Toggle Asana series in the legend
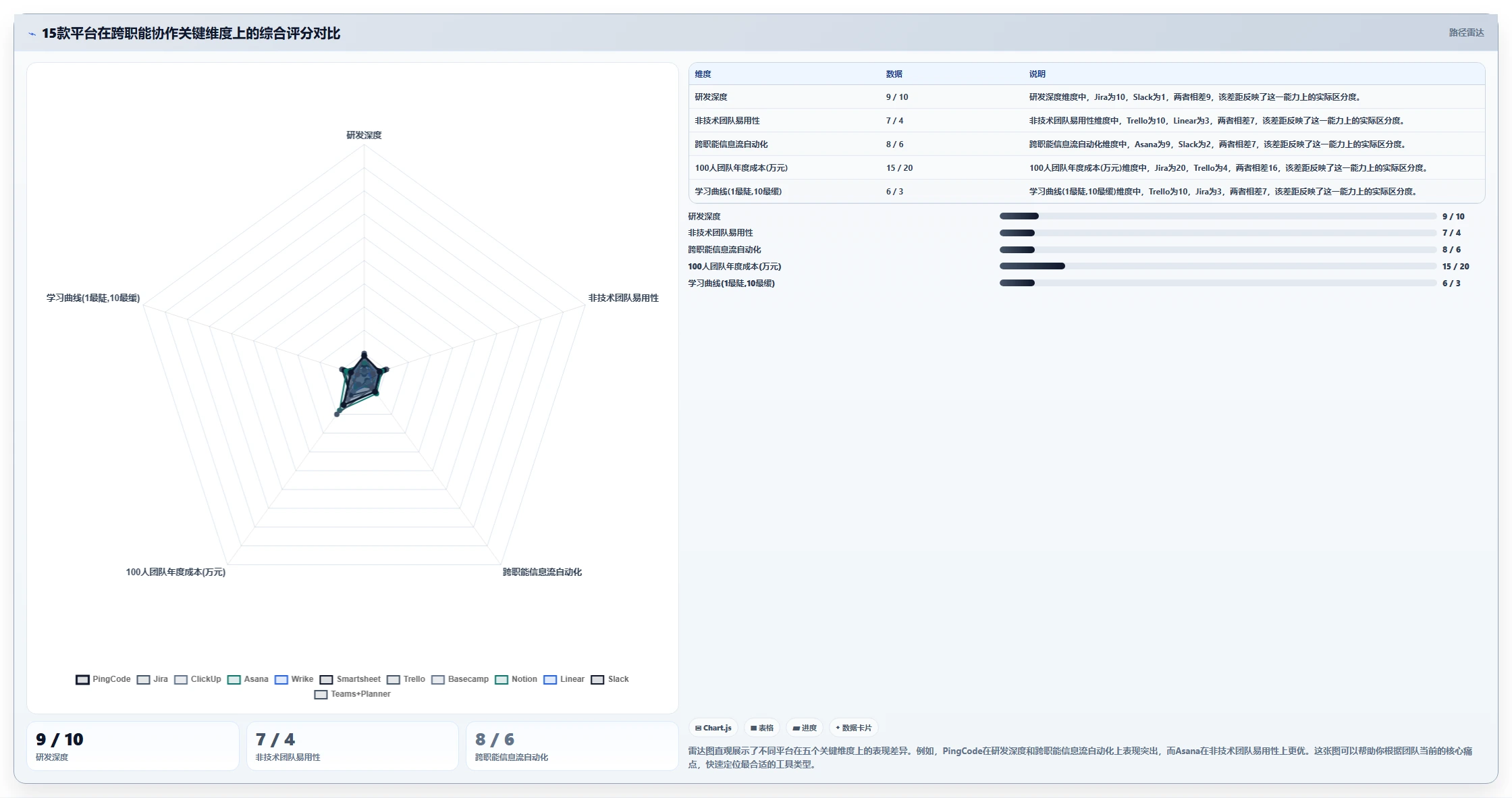The height and width of the screenshot is (798, 1512). coord(248,679)
